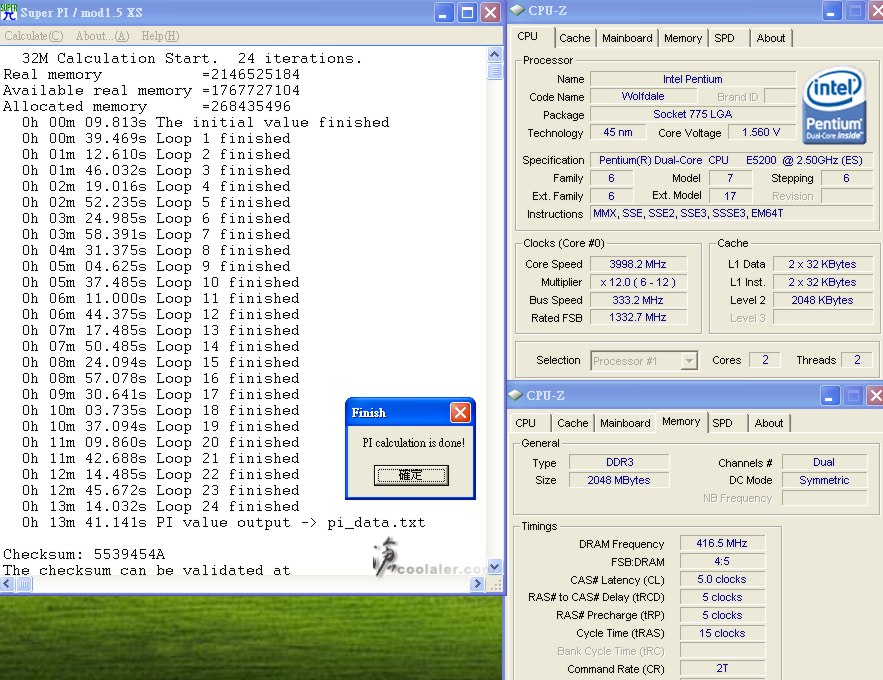This screenshot has height=680, width=883.
Task: Click the 'x 12.0 ( 6 - 12 )' multiplier value
Action: point(638,282)
